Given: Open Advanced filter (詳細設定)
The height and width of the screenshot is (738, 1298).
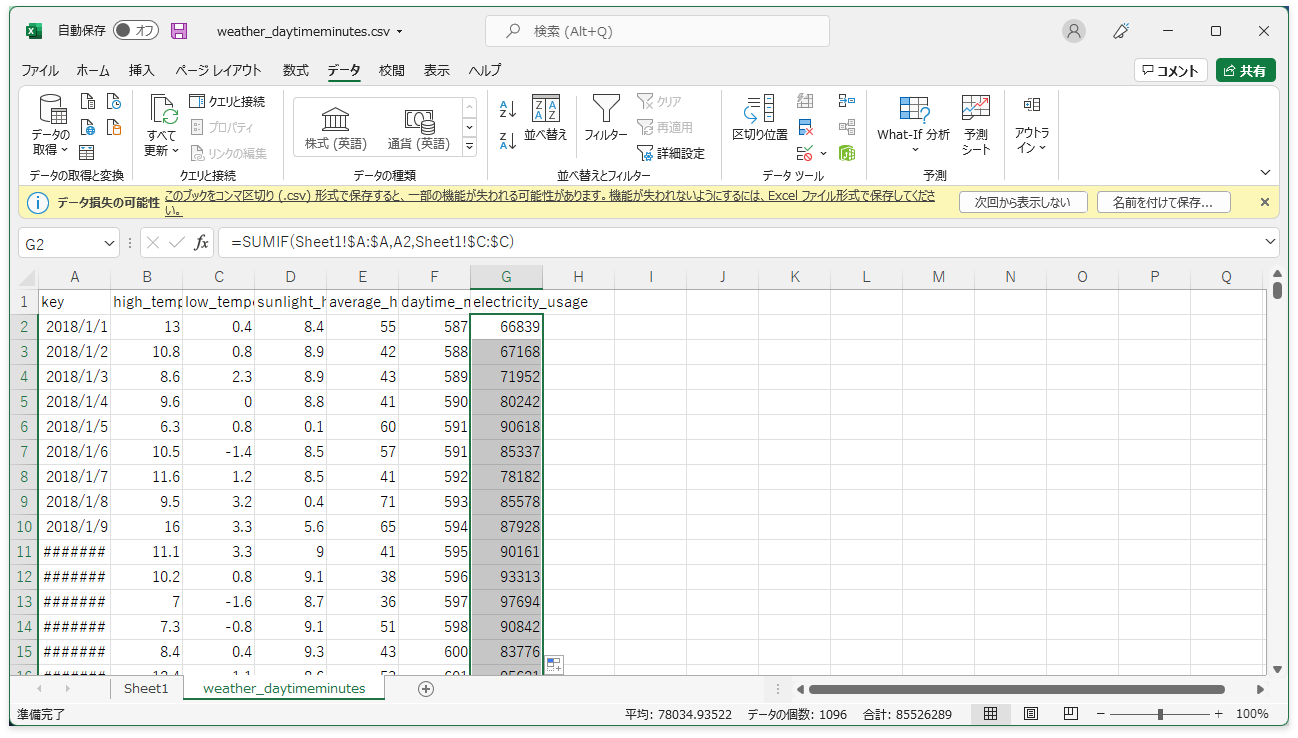Looking at the screenshot, I should pos(671,153).
